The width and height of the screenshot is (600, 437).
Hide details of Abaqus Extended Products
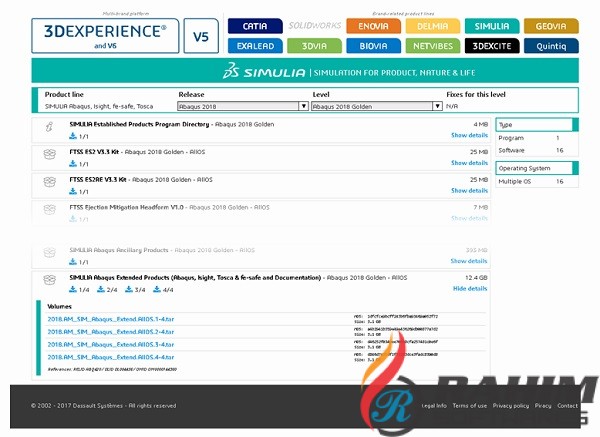point(470,289)
